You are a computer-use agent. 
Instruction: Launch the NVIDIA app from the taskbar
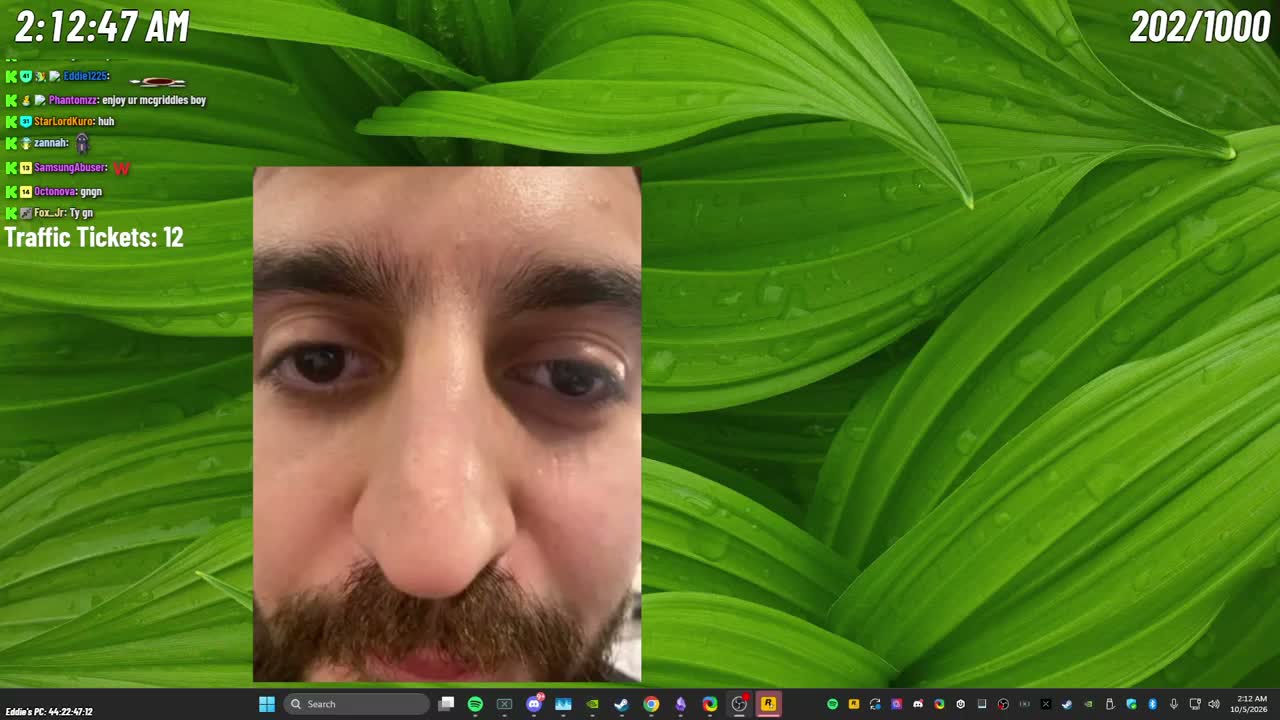click(593, 704)
